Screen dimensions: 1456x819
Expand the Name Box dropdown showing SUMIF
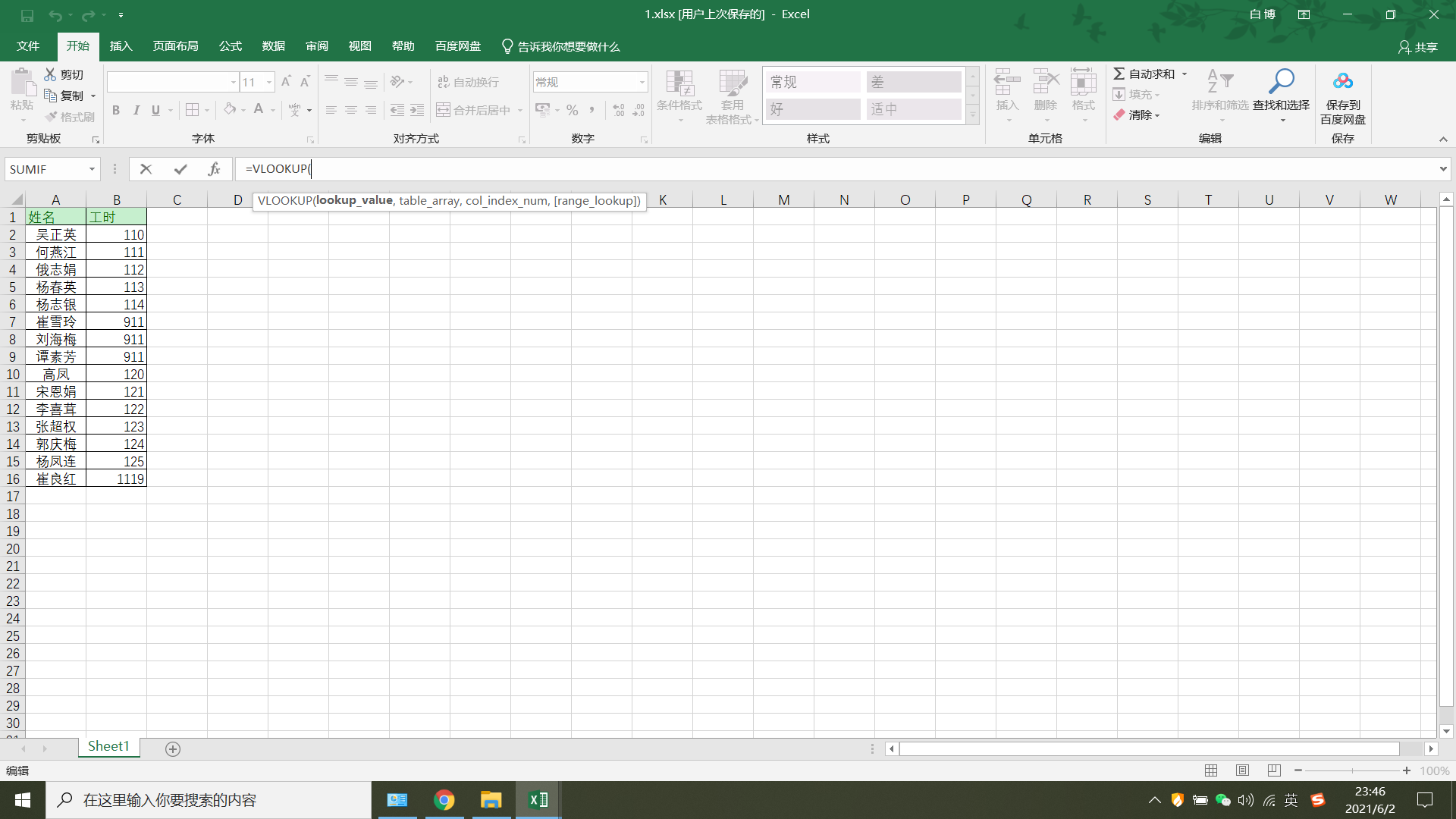(x=91, y=168)
